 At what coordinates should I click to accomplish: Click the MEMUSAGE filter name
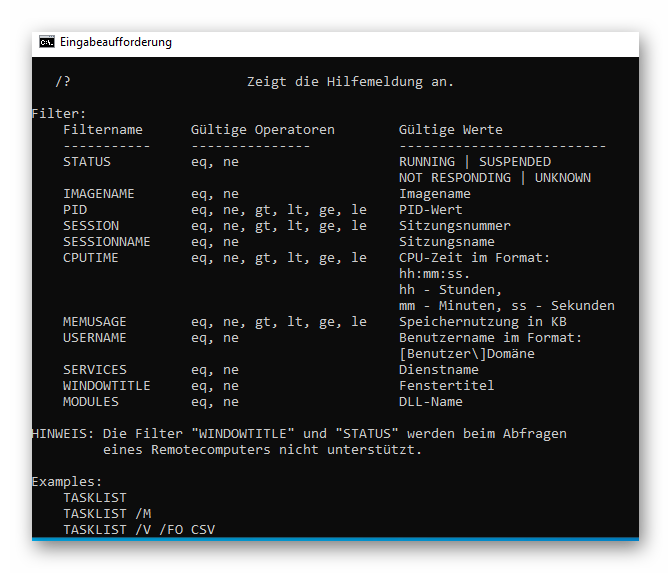tap(94, 322)
